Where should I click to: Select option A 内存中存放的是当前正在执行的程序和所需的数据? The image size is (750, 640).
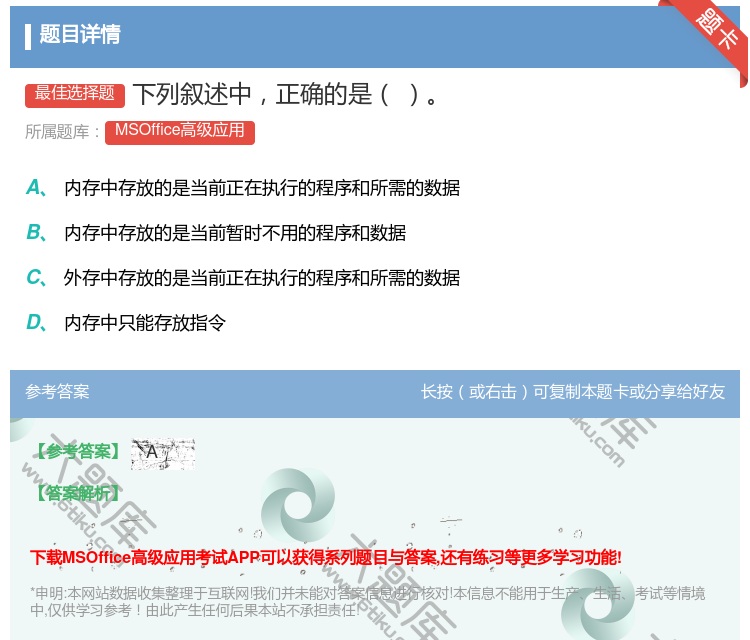(262, 188)
